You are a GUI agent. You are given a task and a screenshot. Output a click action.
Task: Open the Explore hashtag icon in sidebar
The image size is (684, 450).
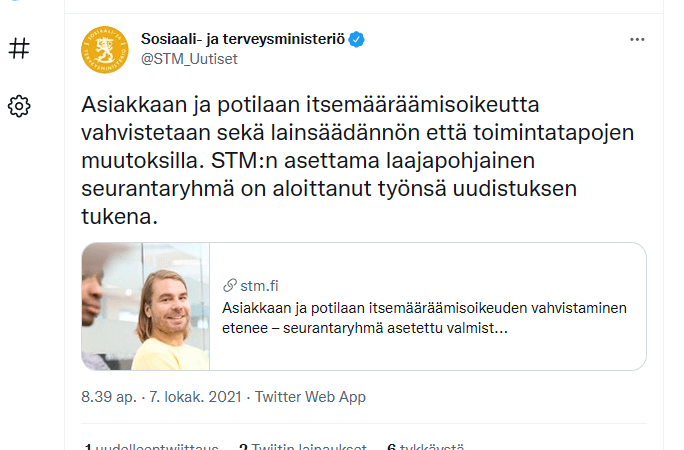click(x=19, y=49)
